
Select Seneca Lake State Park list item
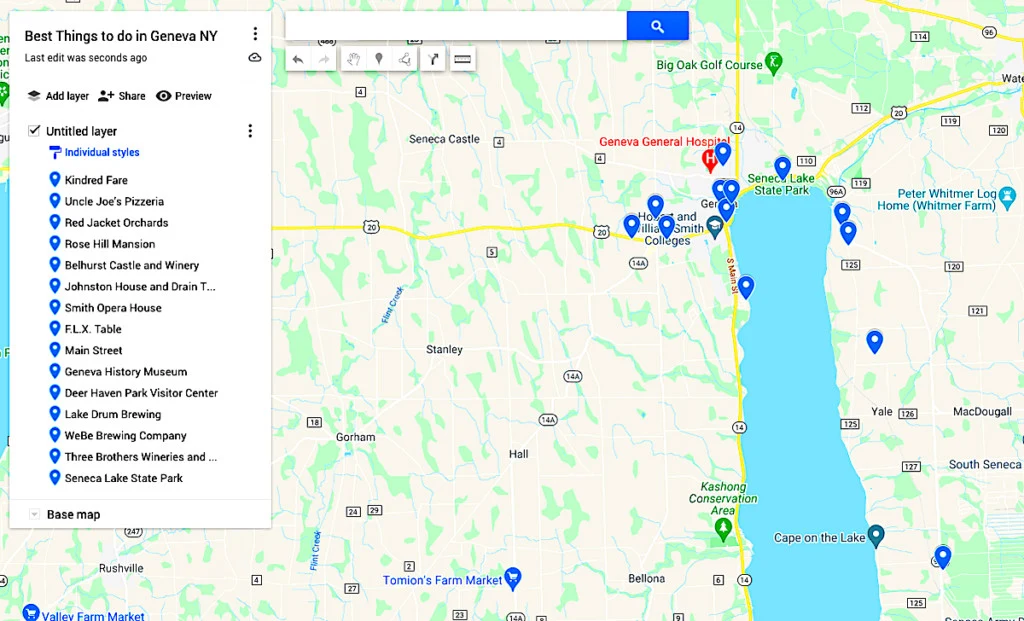(x=123, y=478)
